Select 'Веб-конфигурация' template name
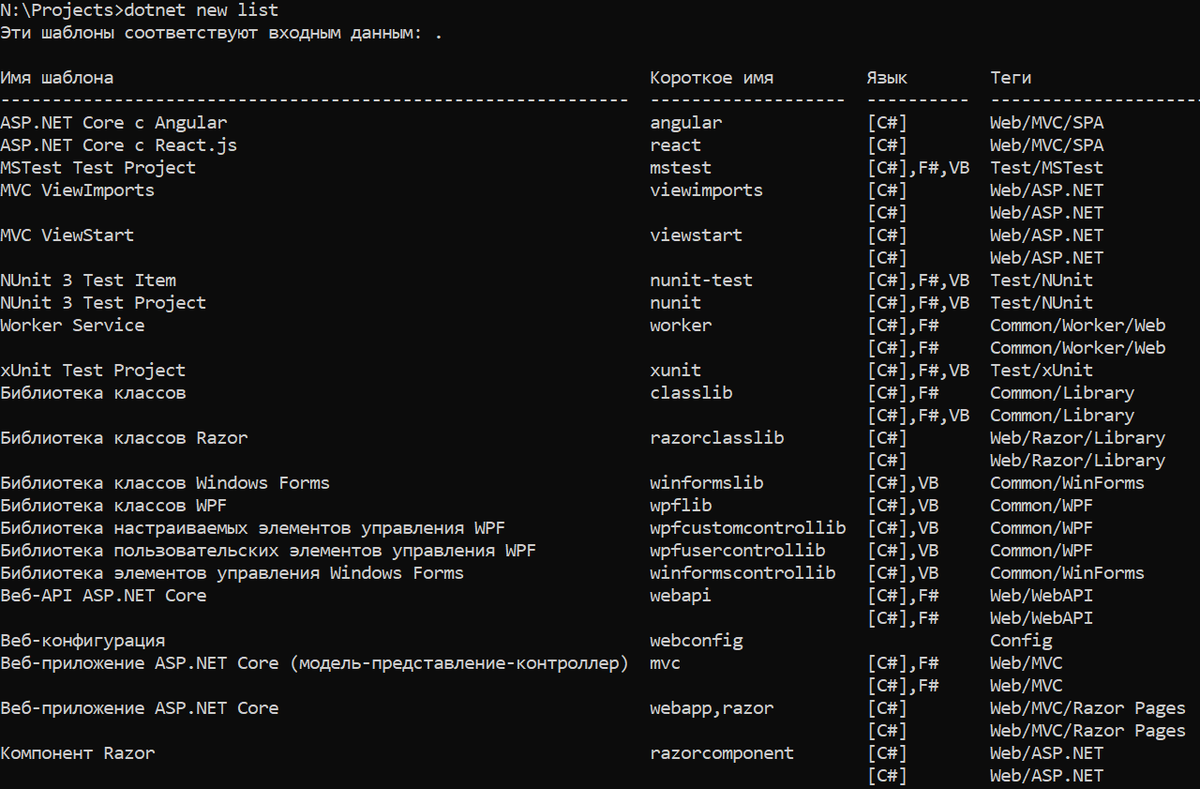 [83, 640]
